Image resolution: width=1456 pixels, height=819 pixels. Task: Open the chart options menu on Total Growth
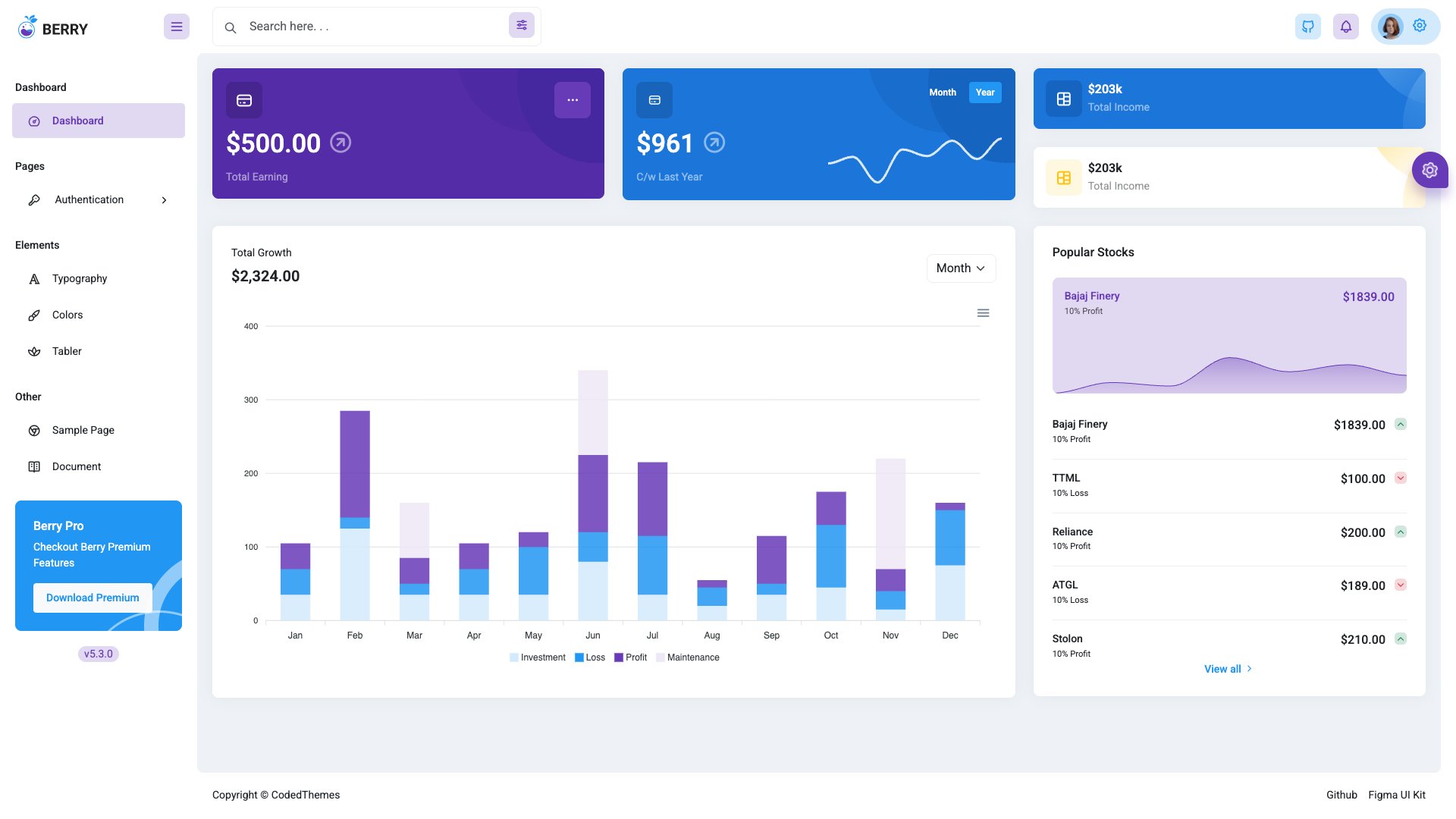983,312
